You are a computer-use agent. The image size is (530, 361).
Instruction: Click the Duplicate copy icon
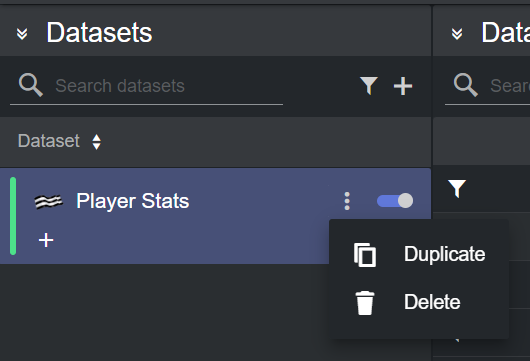(365, 255)
